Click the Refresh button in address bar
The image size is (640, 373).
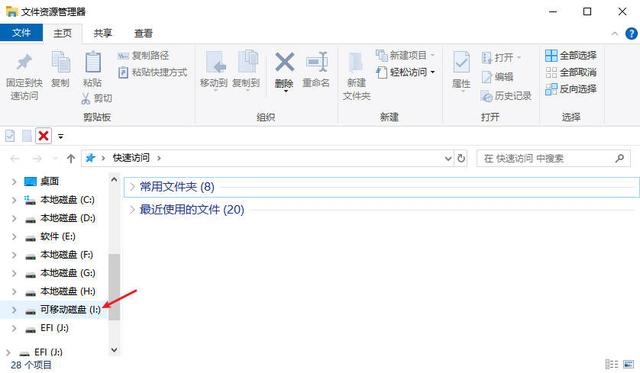coord(461,158)
